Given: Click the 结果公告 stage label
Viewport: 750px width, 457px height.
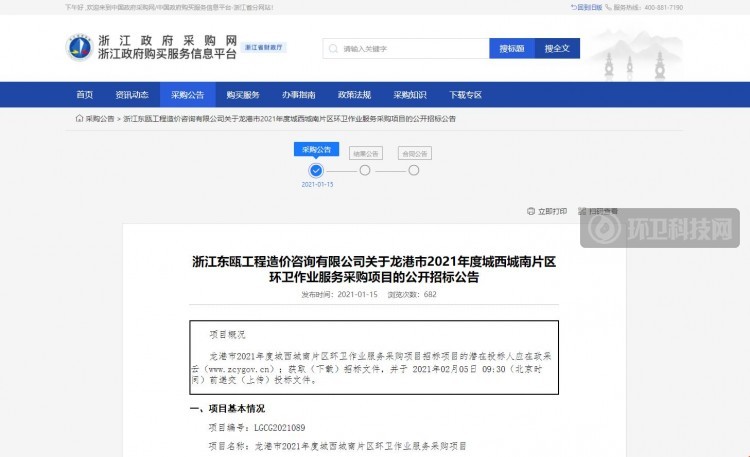Looking at the screenshot, I should click(366, 153).
